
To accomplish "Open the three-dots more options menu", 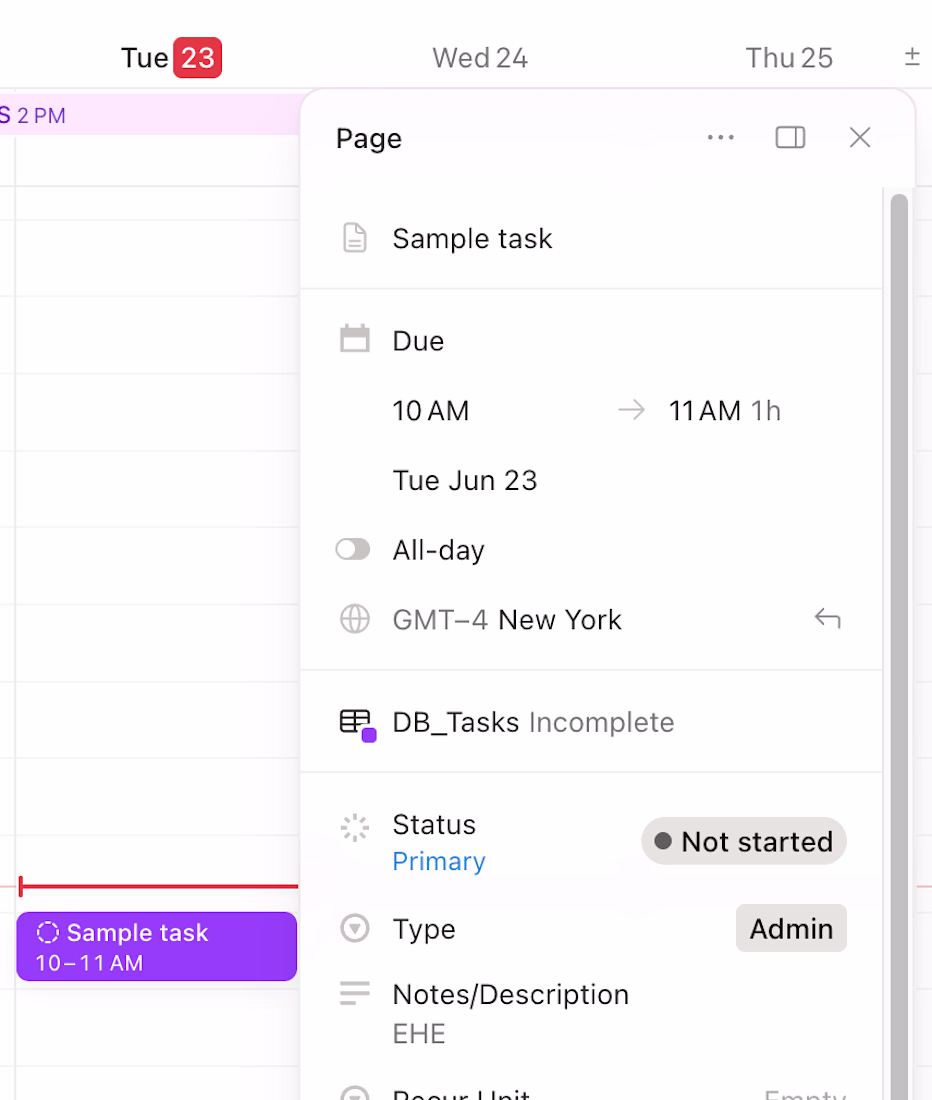I will coord(720,138).
